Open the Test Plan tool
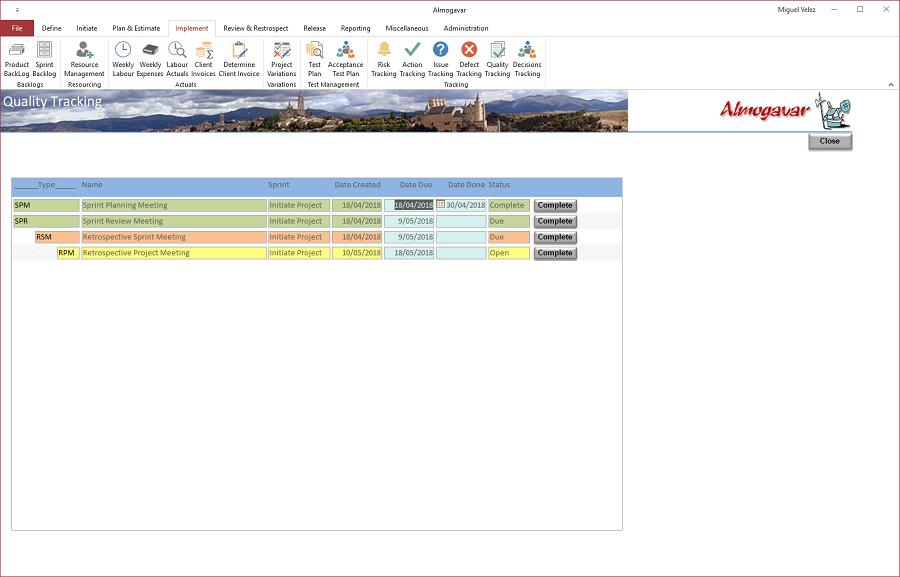 tap(315, 59)
